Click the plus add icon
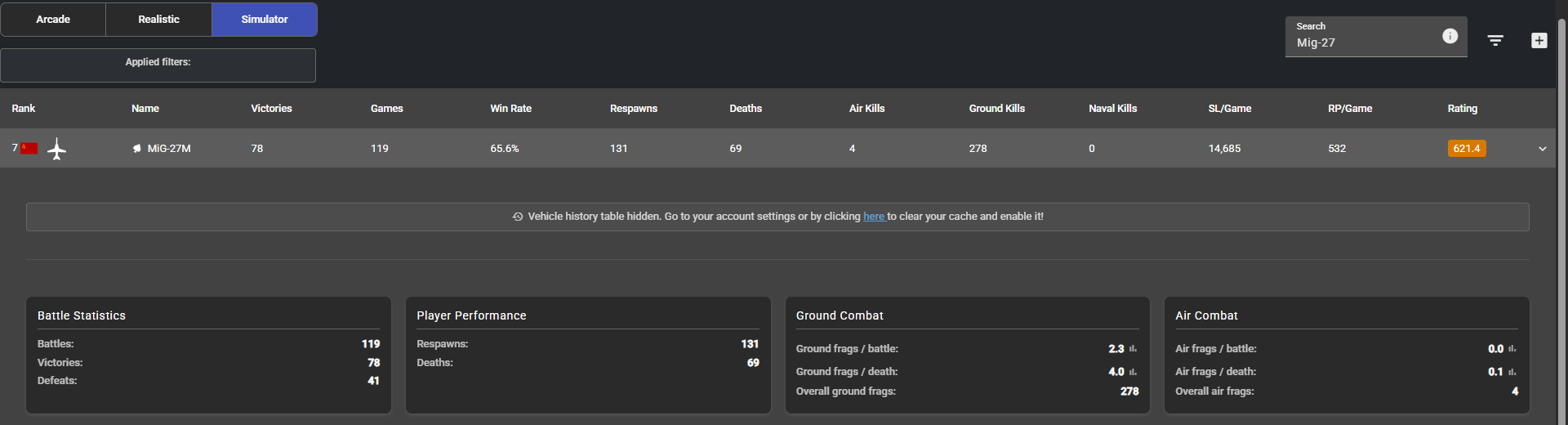The width and height of the screenshot is (1568, 425). tap(1539, 40)
